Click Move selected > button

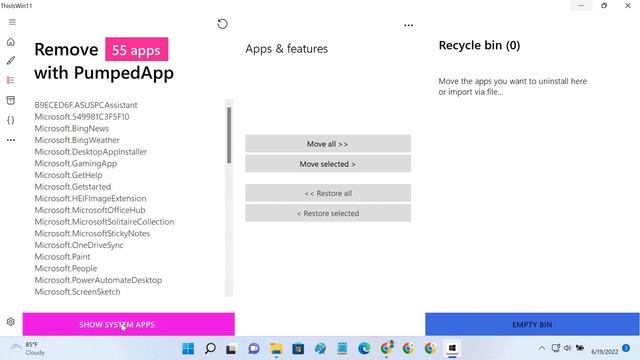tap(328, 164)
